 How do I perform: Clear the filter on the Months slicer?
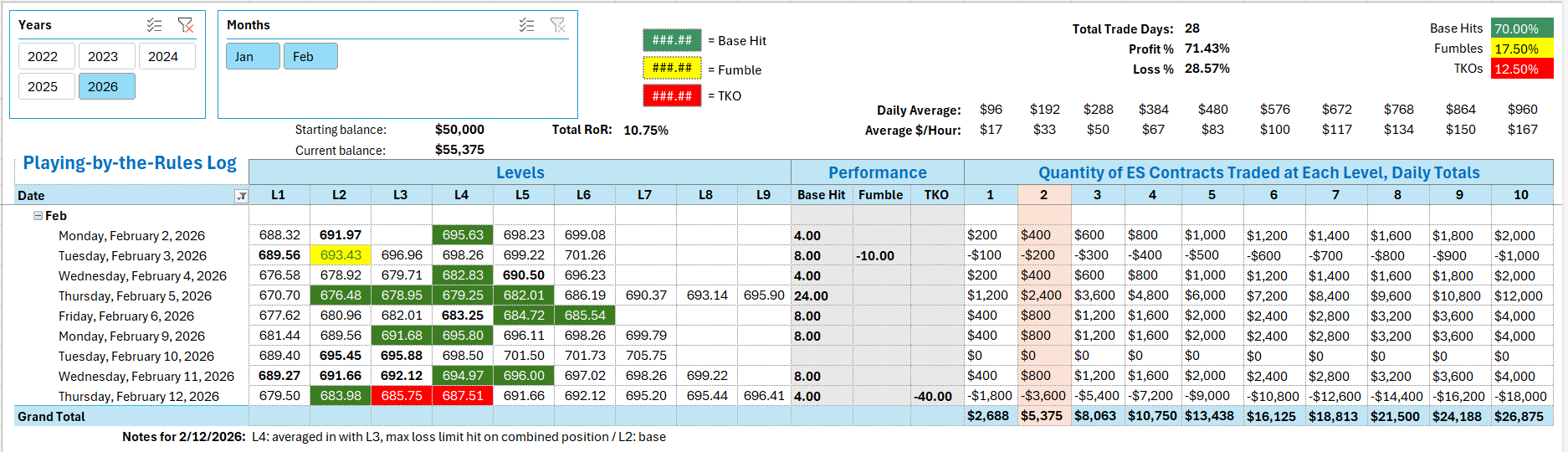[558, 25]
